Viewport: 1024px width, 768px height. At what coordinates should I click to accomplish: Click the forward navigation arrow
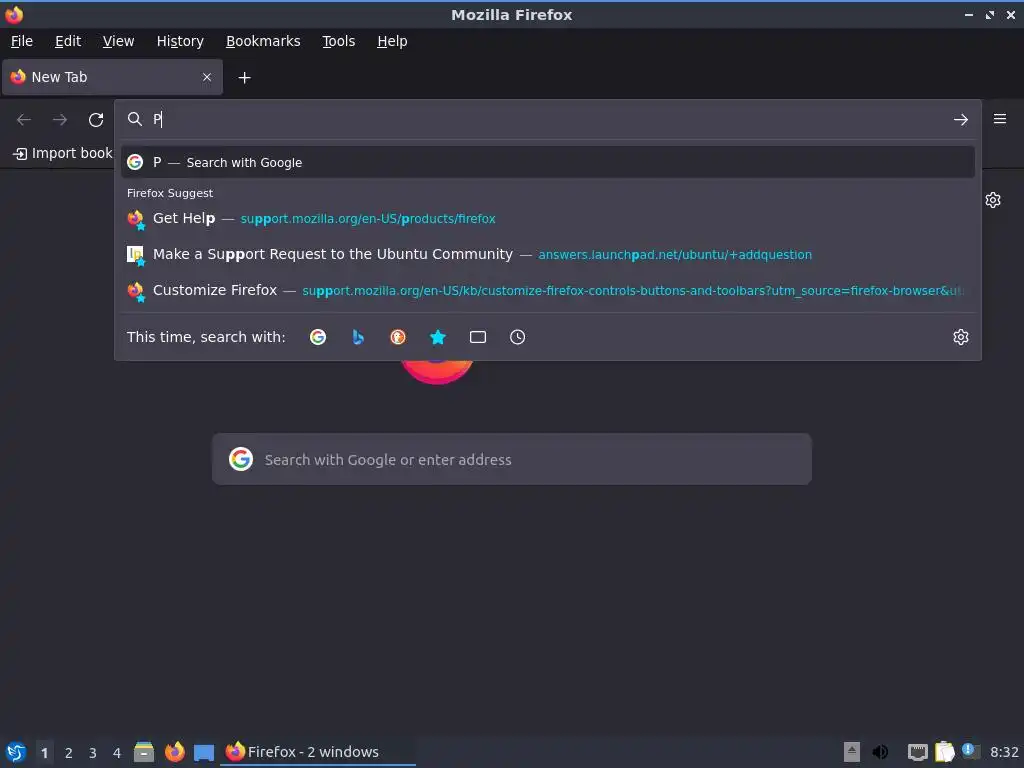click(x=60, y=120)
